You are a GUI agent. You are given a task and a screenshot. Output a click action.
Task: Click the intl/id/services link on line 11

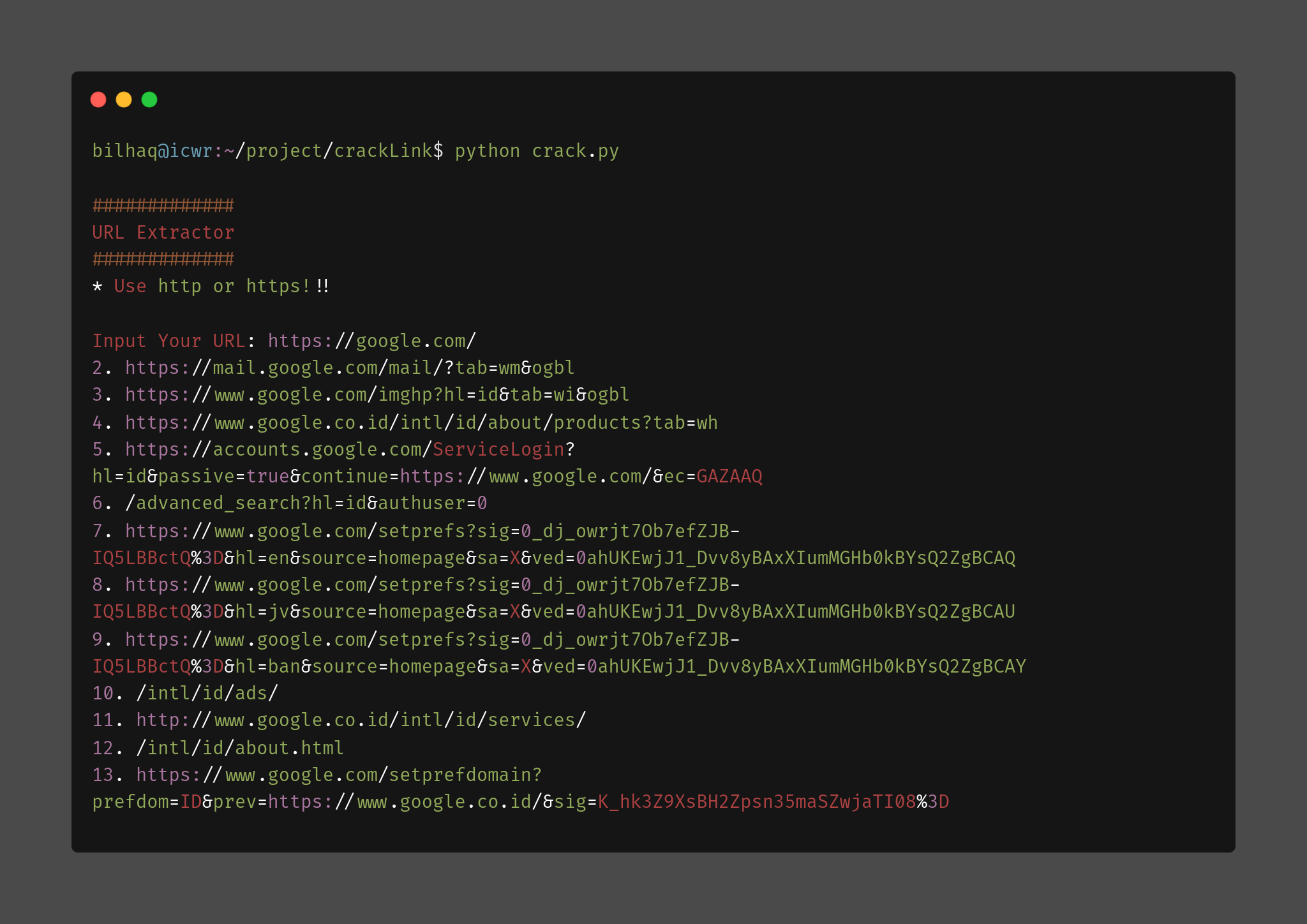(361, 720)
